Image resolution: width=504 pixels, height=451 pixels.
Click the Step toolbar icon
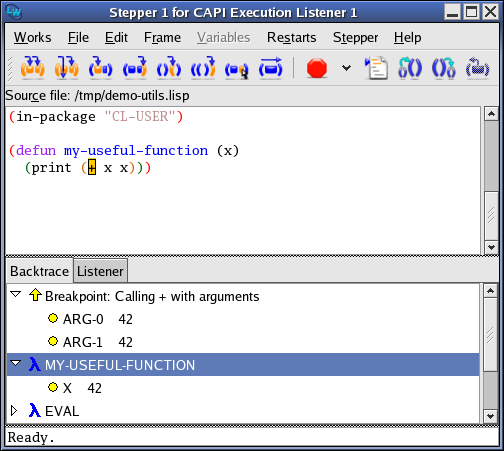(32, 68)
